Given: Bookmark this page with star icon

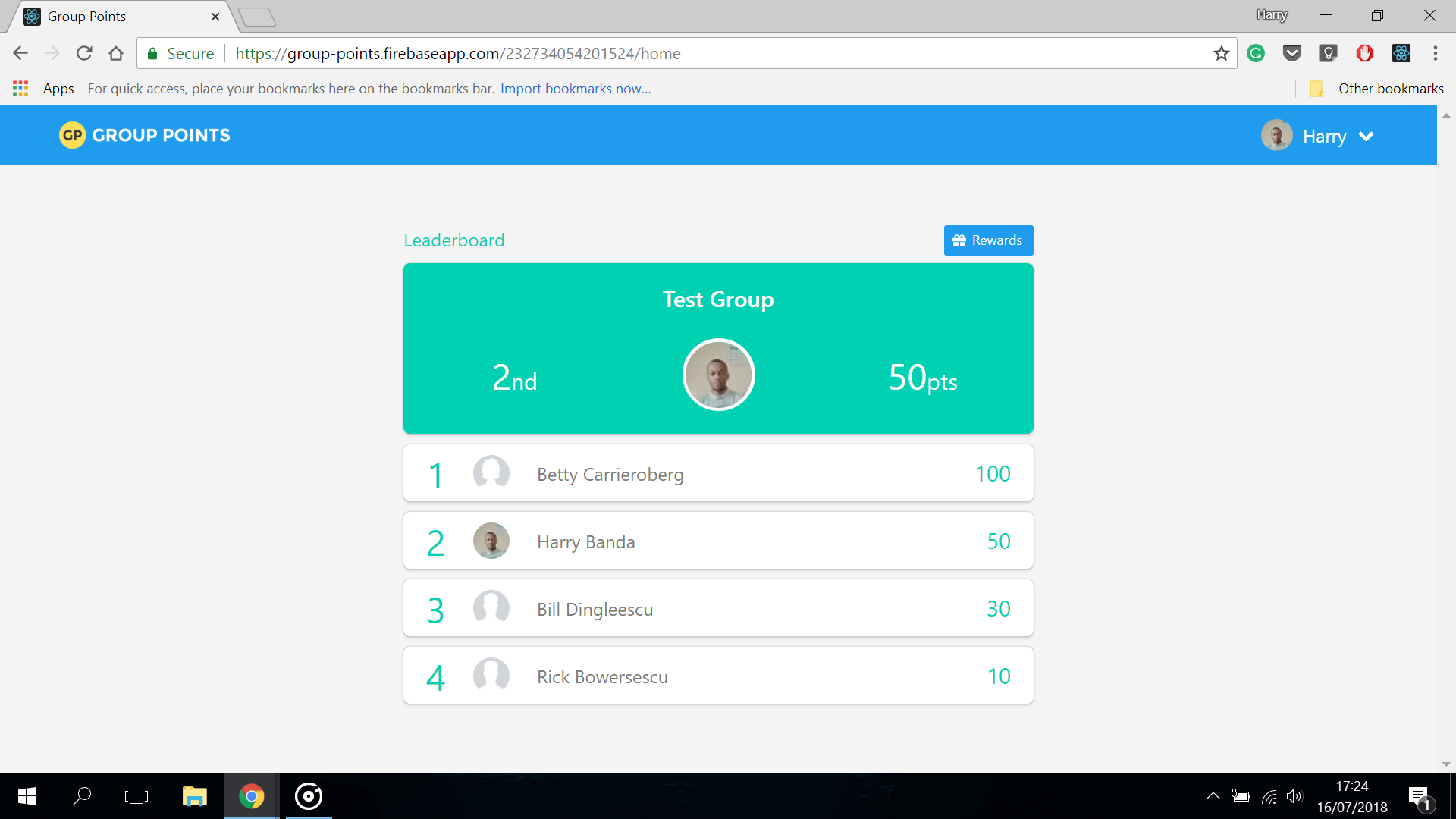Looking at the screenshot, I should pyautogui.click(x=1221, y=53).
